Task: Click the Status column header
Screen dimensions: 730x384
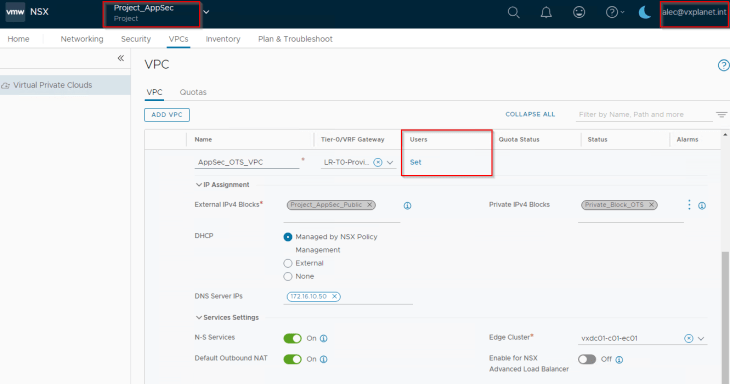Action: click(x=597, y=140)
